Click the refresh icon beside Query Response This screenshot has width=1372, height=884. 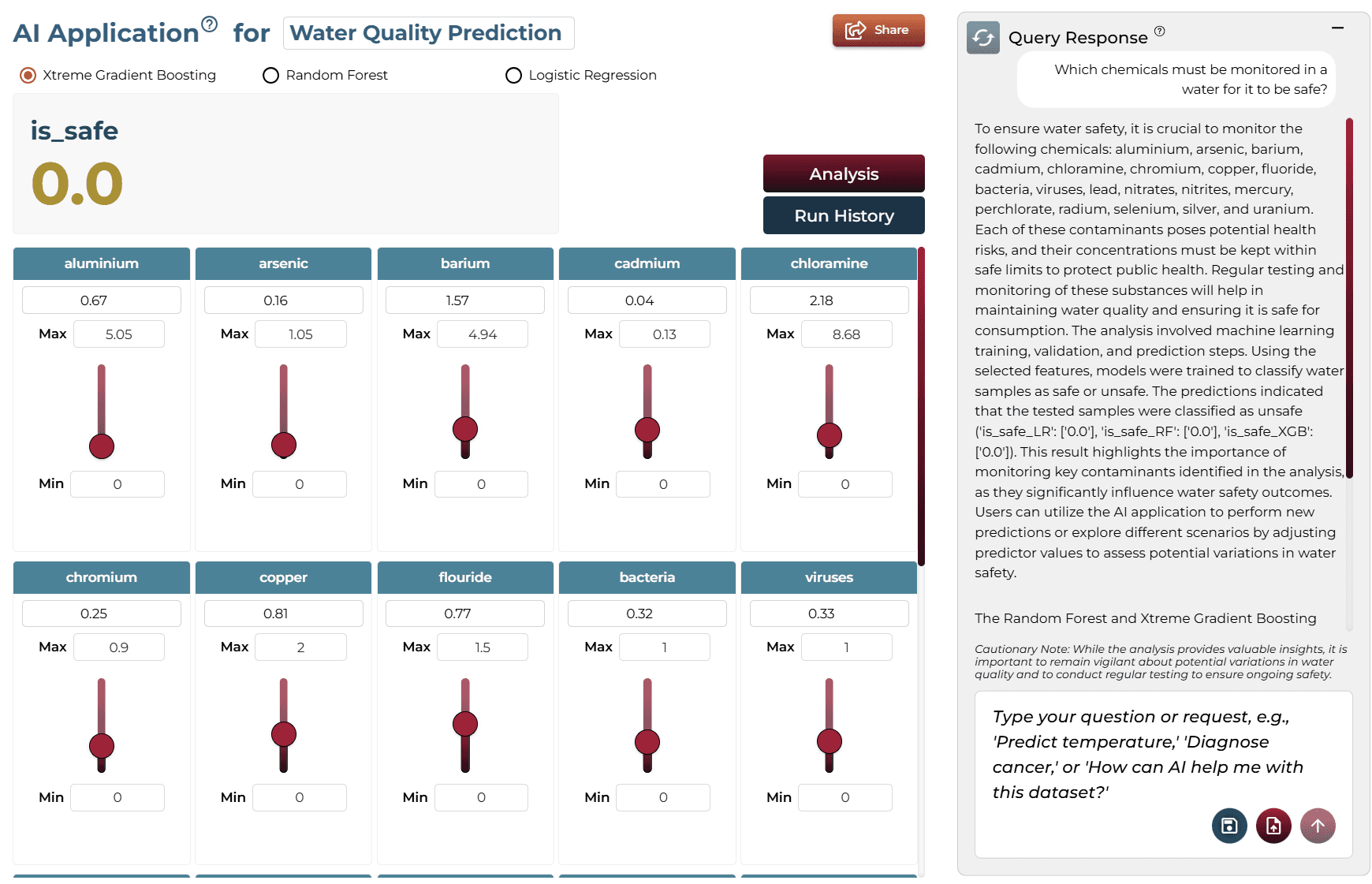coord(983,38)
